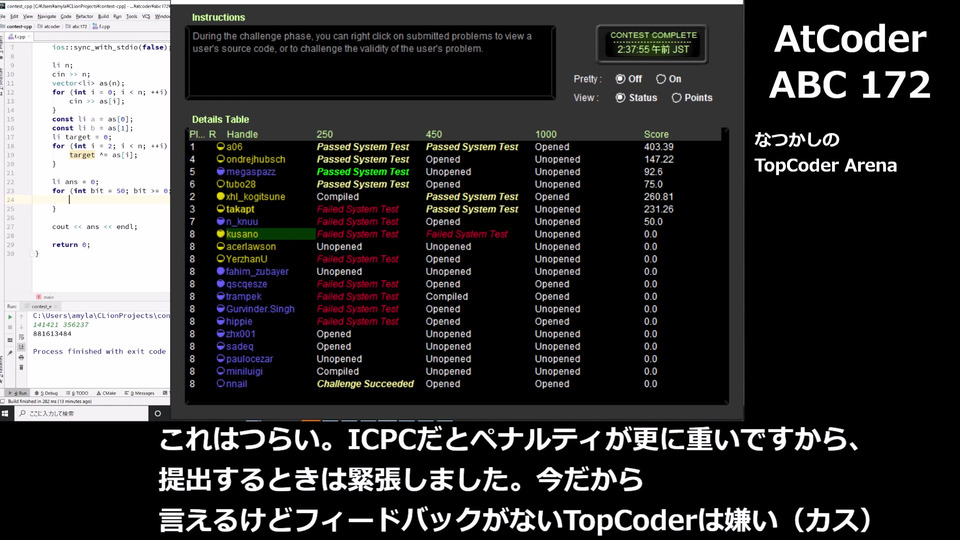This screenshot has width=960, height=540.
Task: Set Pretty to On
Action: tap(669, 79)
